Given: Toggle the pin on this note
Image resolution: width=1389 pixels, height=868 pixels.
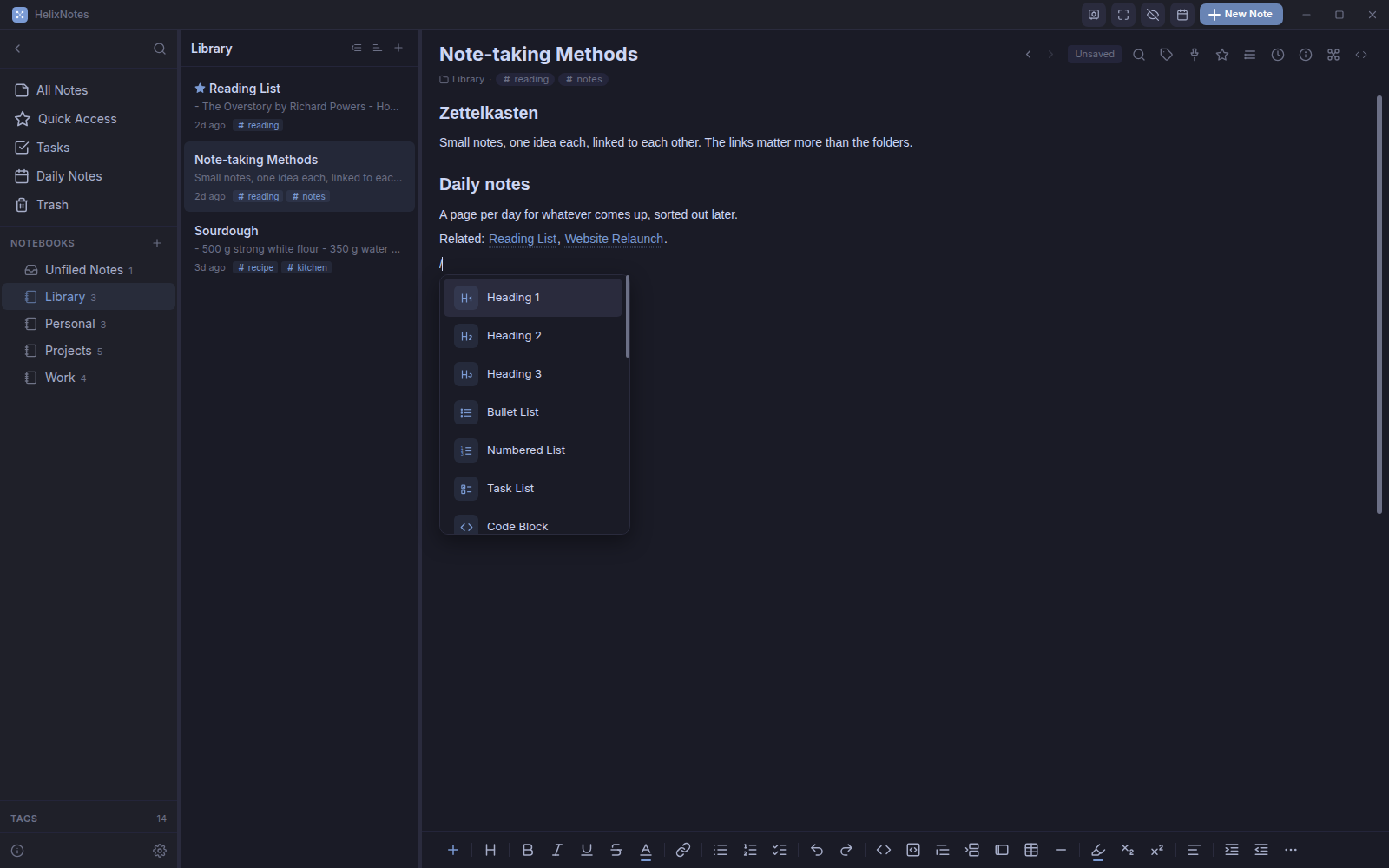Looking at the screenshot, I should (x=1195, y=55).
